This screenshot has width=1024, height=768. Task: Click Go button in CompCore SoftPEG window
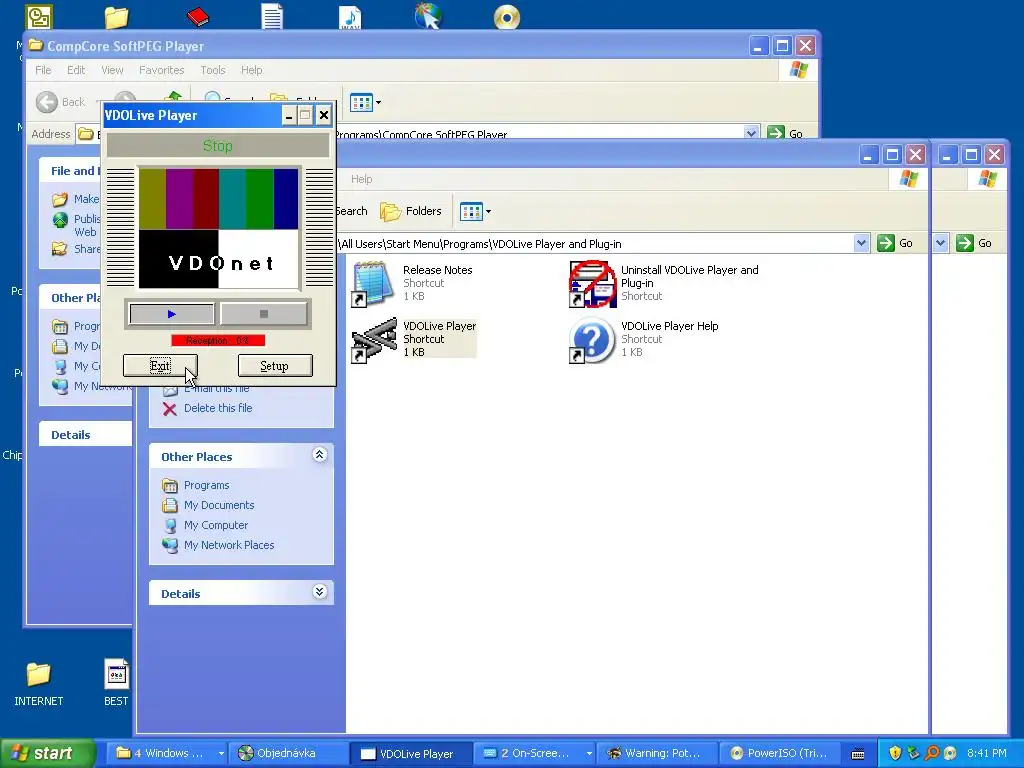click(x=785, y=133)
